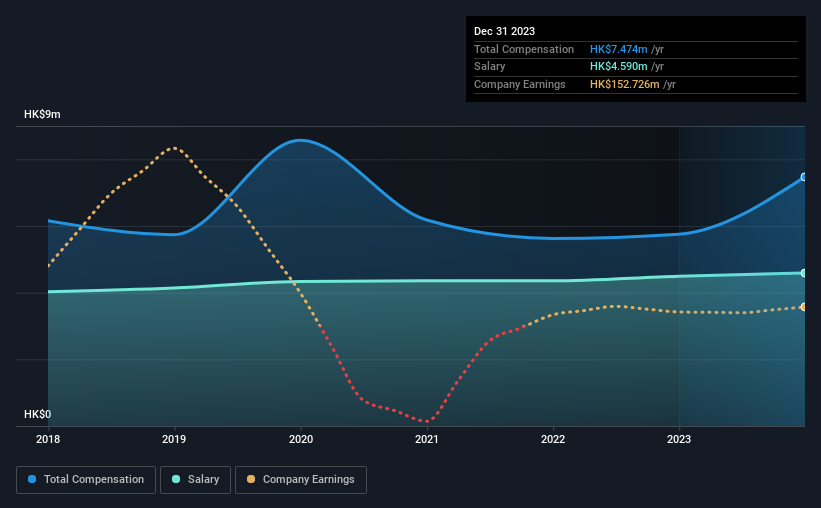Click the Salary row label in tooltip
The width and height of the screenshot is (821, 508).
pos(490,67)
